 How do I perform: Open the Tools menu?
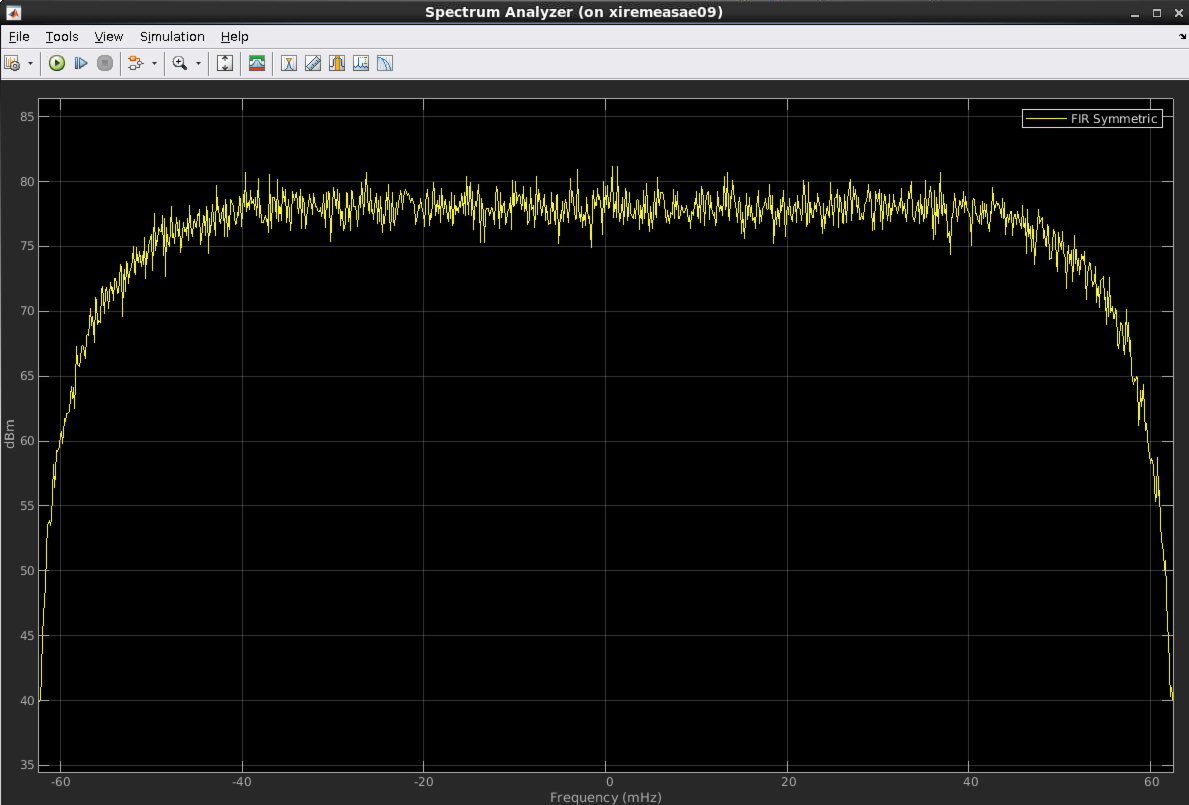pos(61,37)
